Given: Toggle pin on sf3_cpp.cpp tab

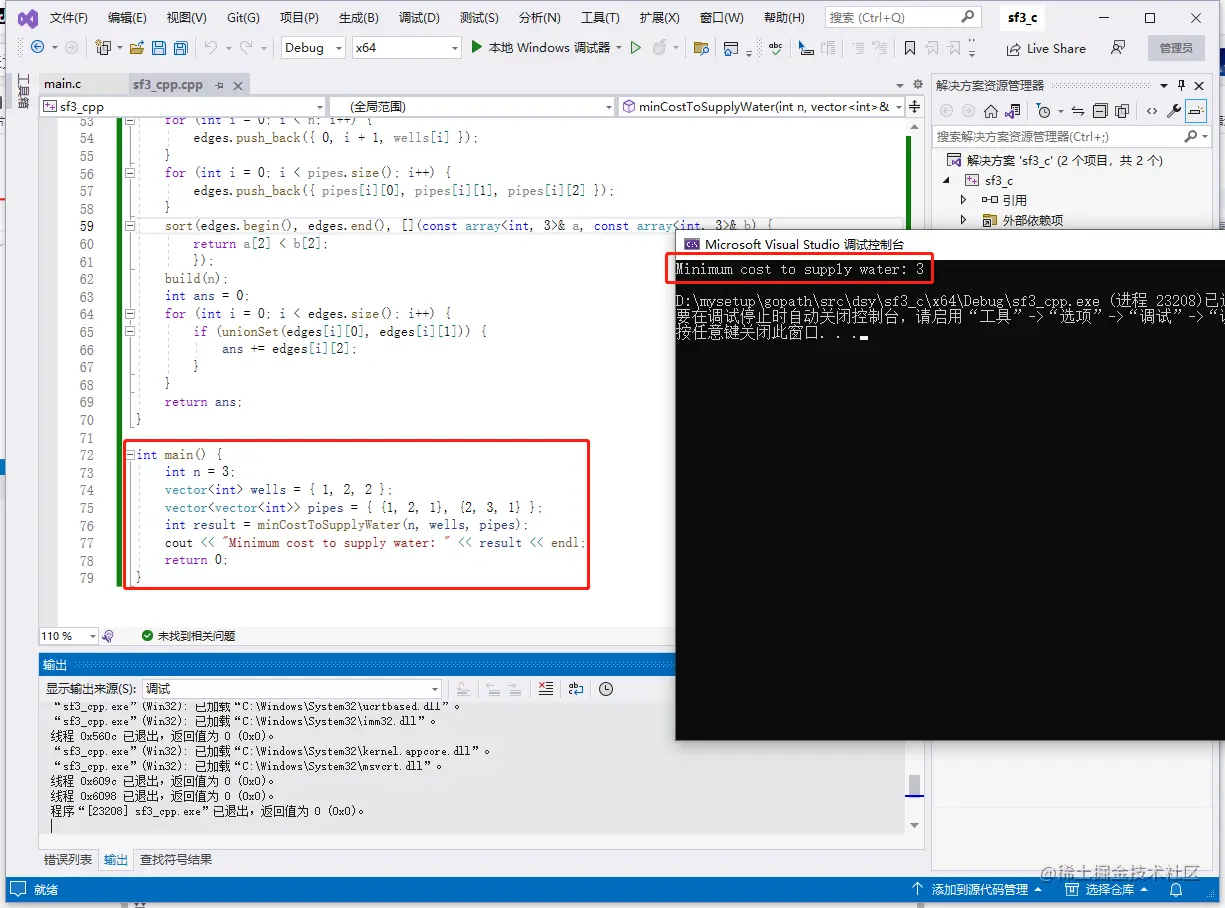Looking at the screenshot, I should coord(219,85).
